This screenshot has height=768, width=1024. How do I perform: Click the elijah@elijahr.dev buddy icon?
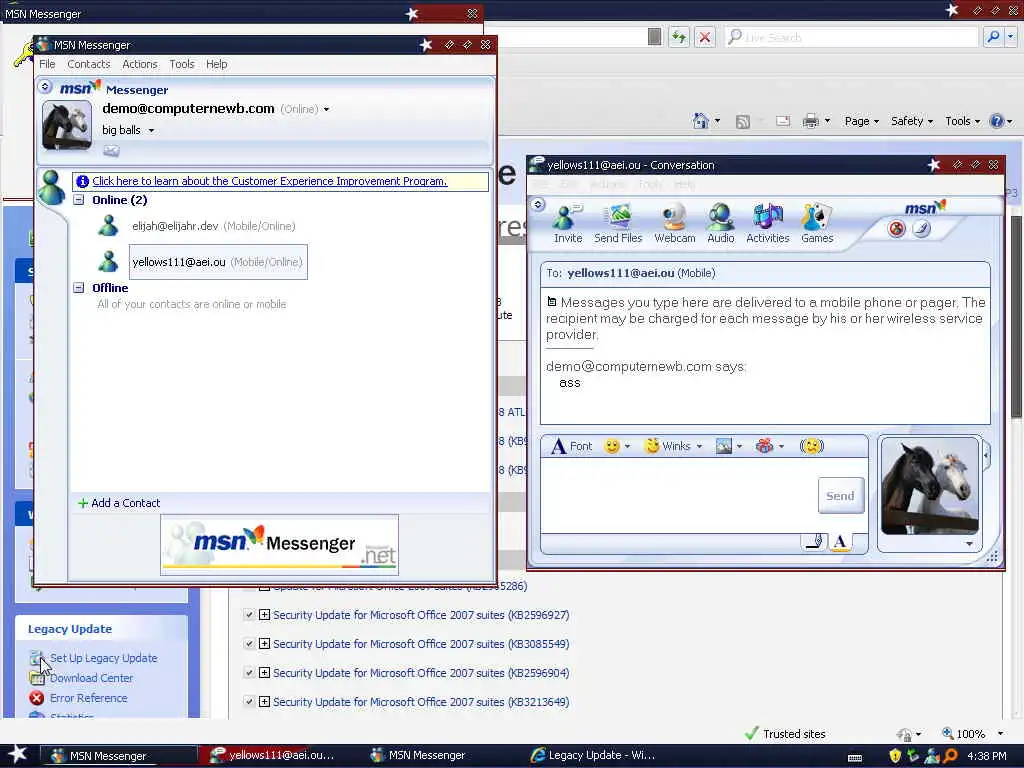(x=108, y=225)
